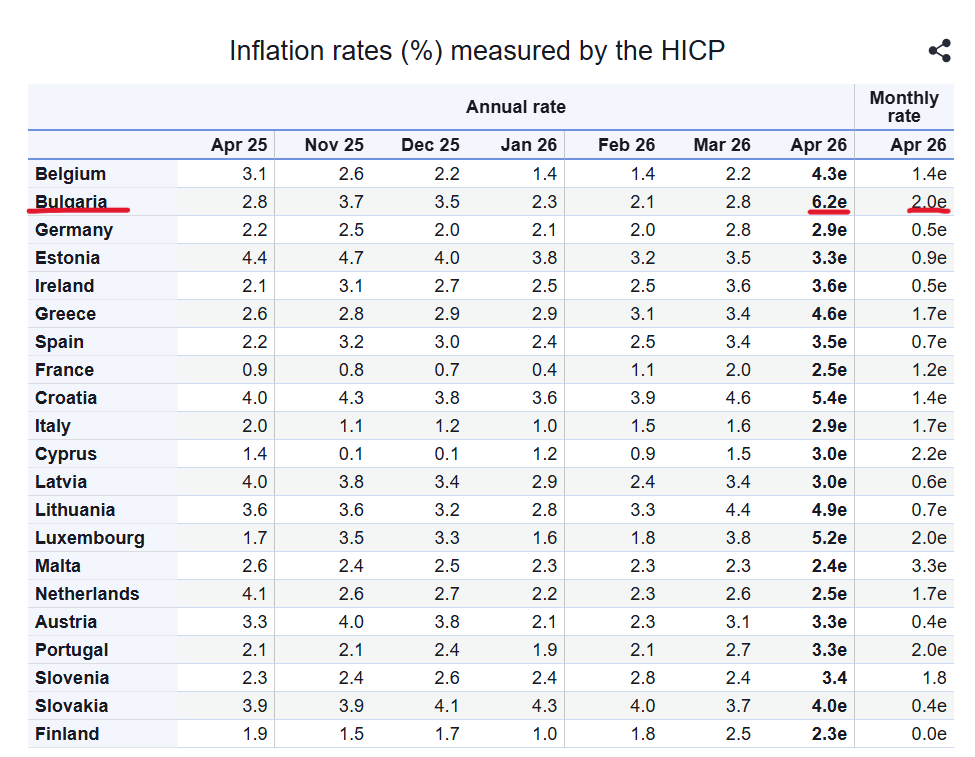The image size is (975, 757).
Task: Select the Bulgaria row label
Action: (71, 202)
